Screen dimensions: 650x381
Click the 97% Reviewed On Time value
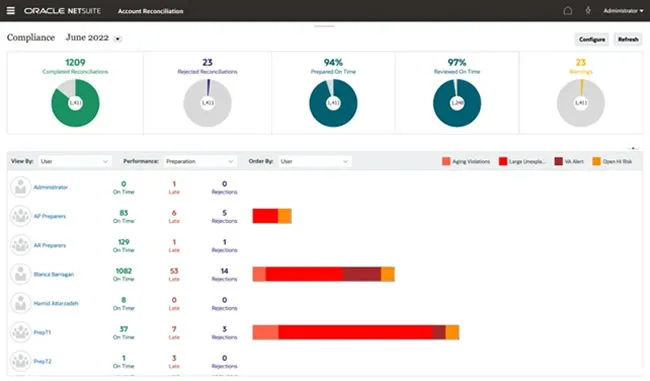point(457,62)
